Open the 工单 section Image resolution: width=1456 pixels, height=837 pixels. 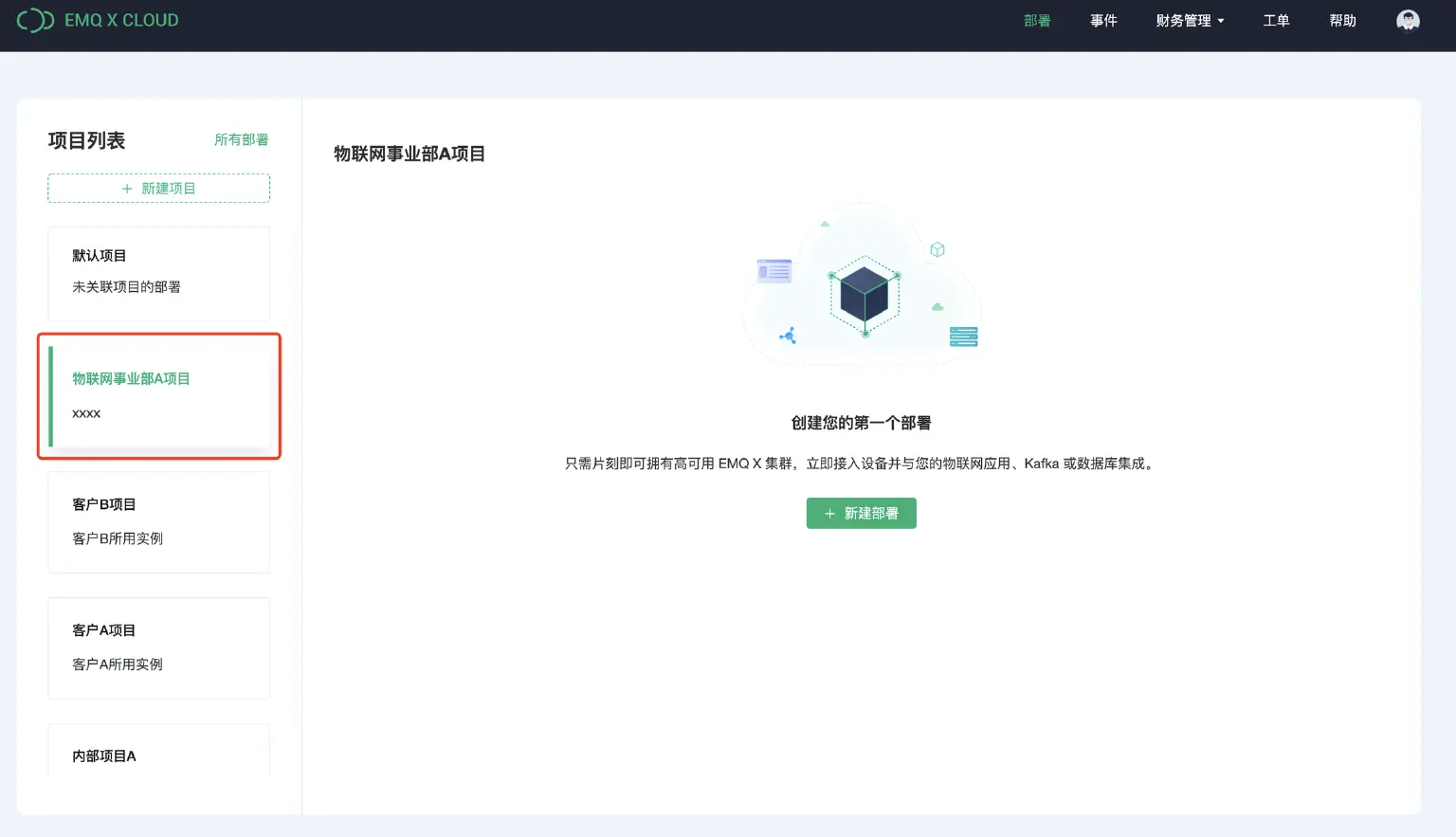[1276, 20]
